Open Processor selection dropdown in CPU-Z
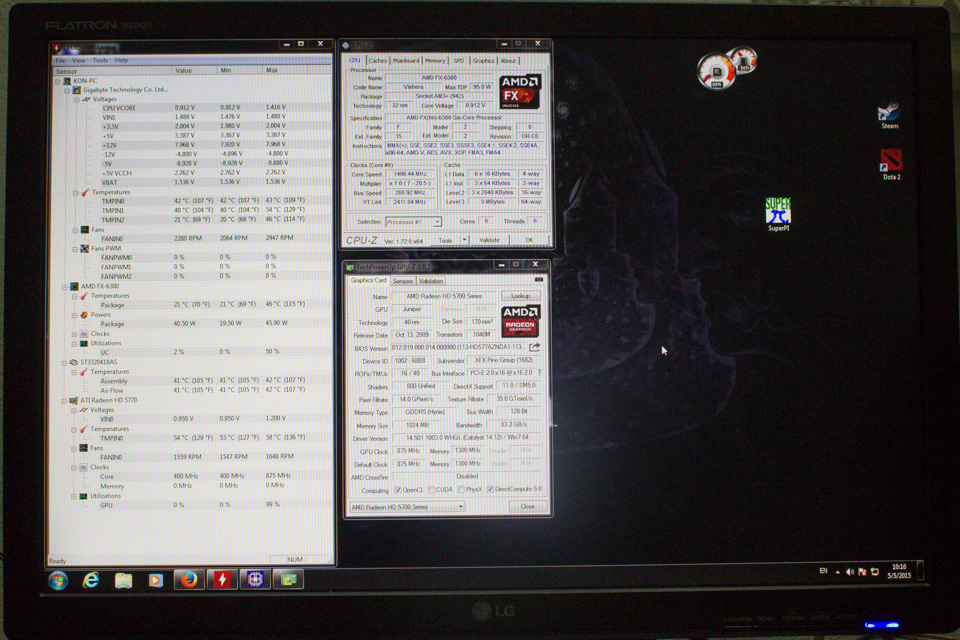The width and height of the screenshot is (960, 640). [437, 222]
